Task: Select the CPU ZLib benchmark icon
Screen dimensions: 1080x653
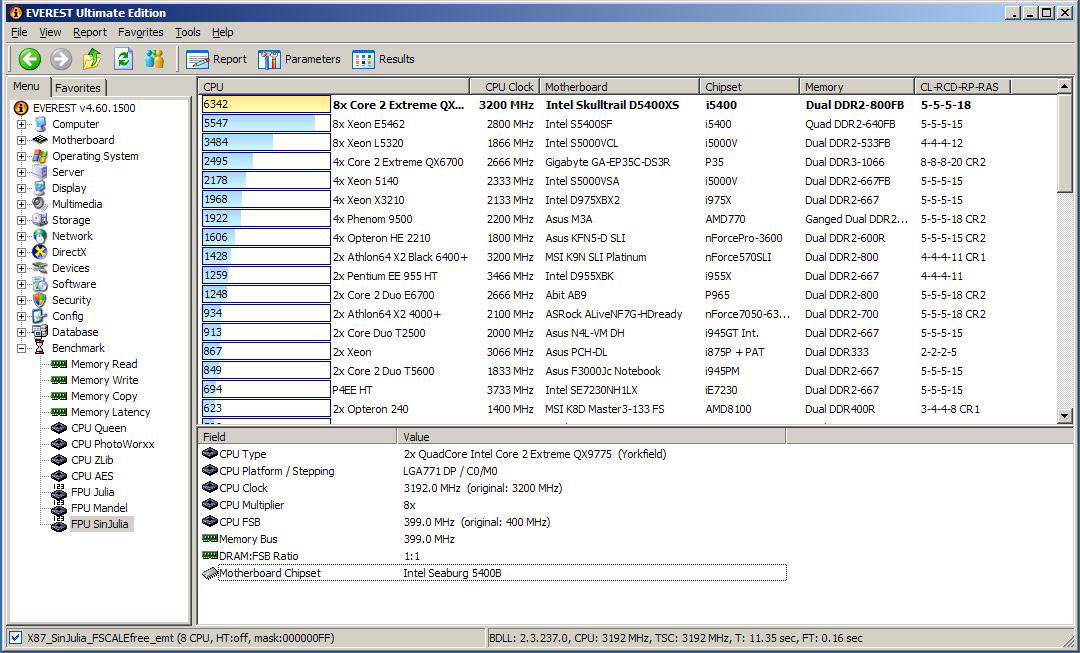Action: [x=59, y=460]
